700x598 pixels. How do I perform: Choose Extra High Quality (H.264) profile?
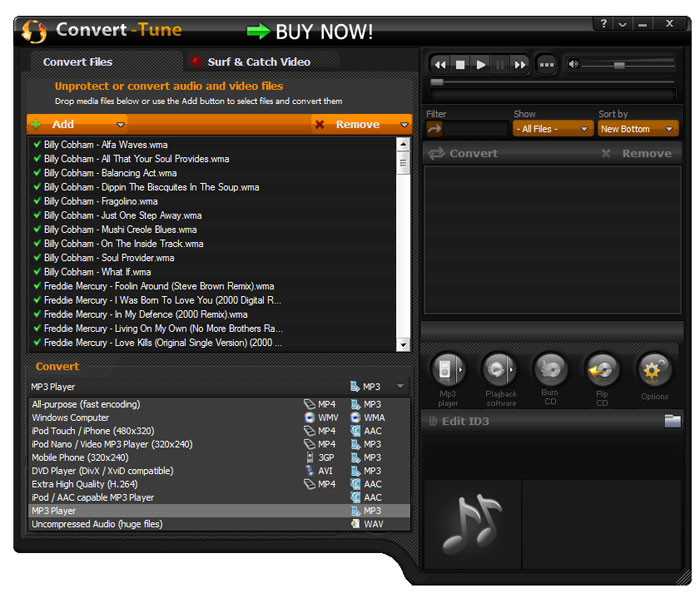tap(219, 484)
